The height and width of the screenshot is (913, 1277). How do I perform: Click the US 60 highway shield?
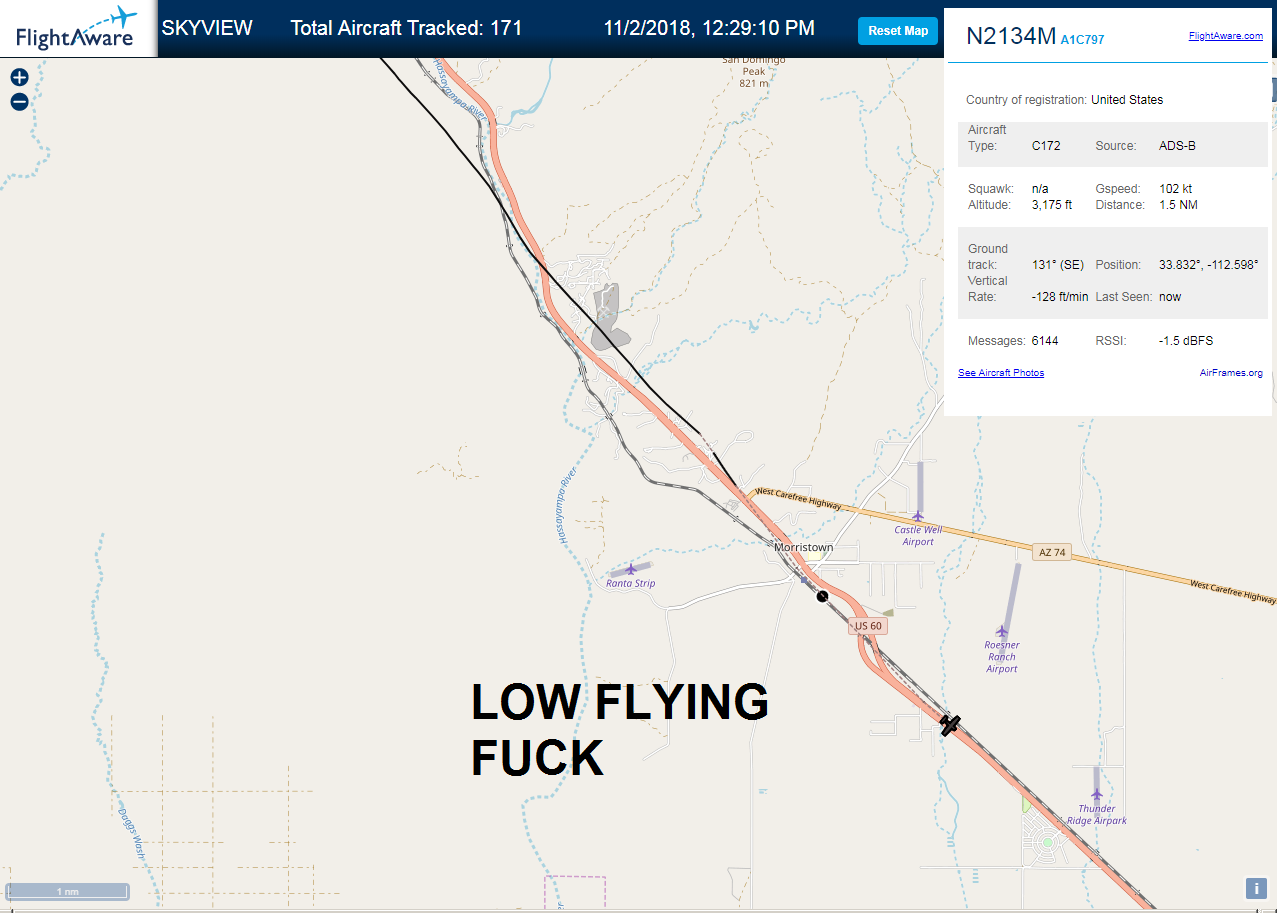point(868,626)
